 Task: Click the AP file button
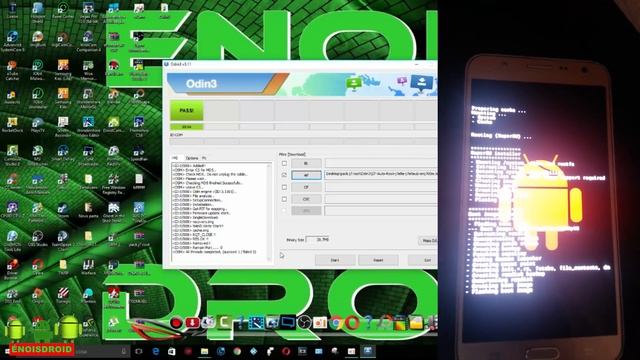(306, 175)
